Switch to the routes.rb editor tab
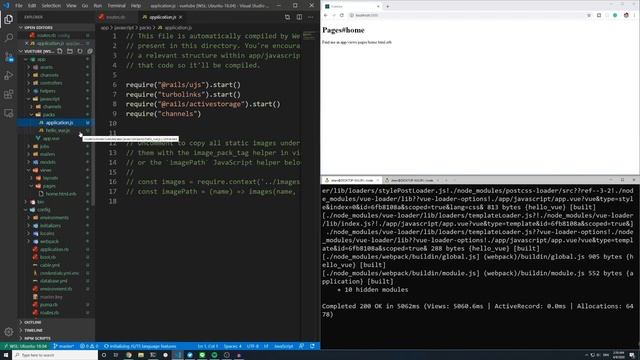Screen dimensions: 640x360 pos(116,17)
